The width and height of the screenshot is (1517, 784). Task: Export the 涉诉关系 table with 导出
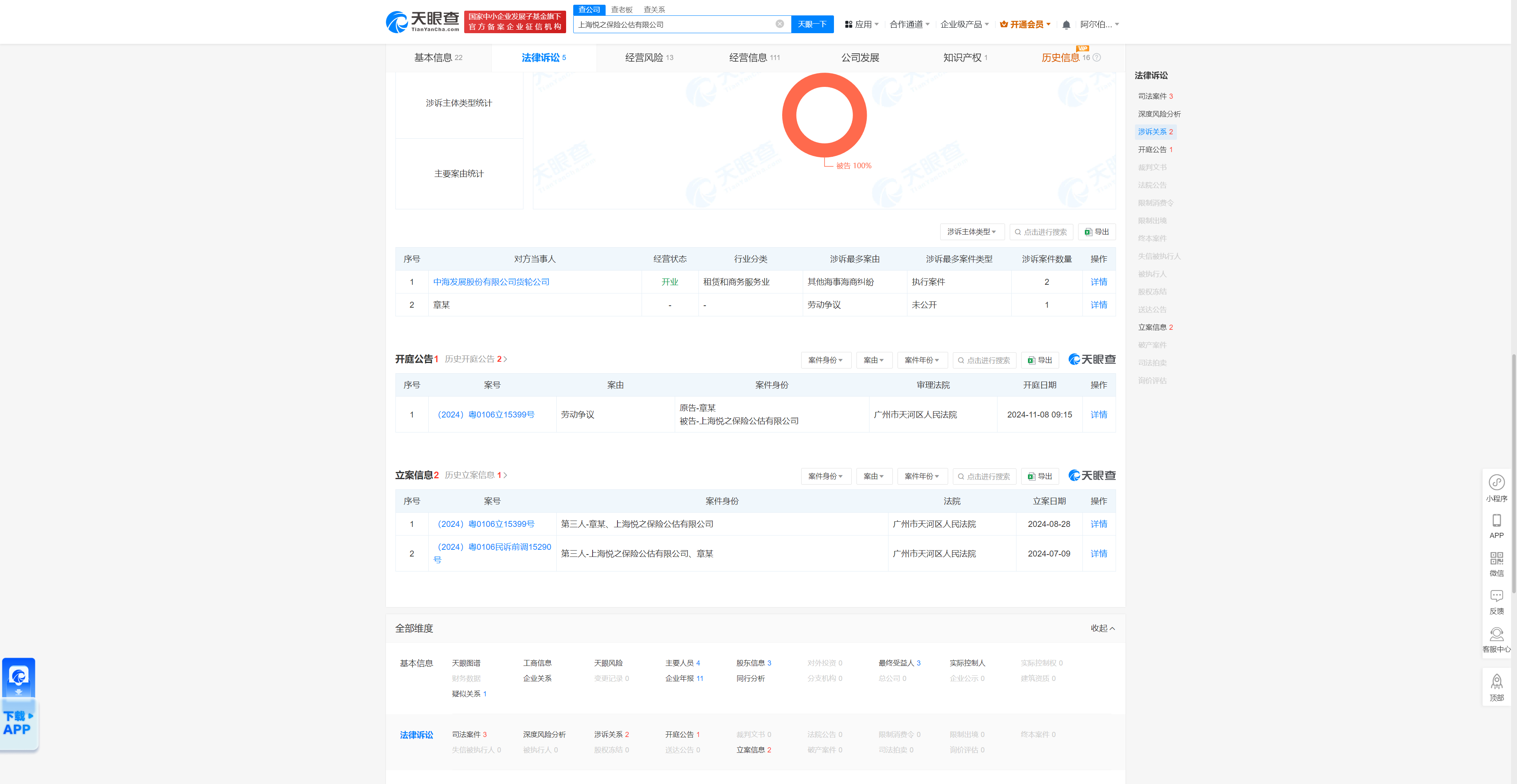pyautogui.click(x=1097, y=232)
